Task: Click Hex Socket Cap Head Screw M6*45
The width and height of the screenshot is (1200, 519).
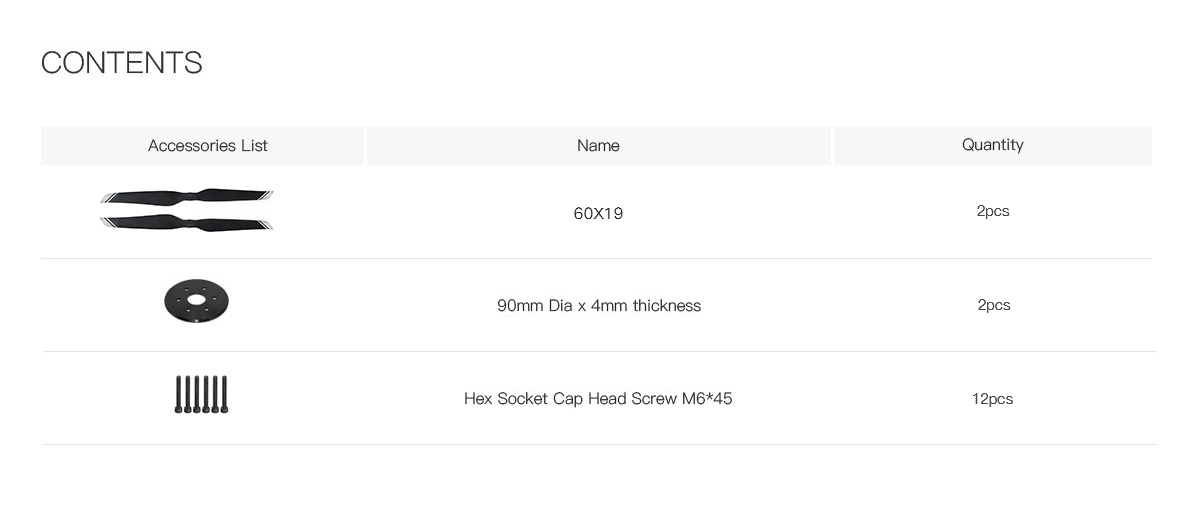Action: pyautogui.click(x=598, y=398)
